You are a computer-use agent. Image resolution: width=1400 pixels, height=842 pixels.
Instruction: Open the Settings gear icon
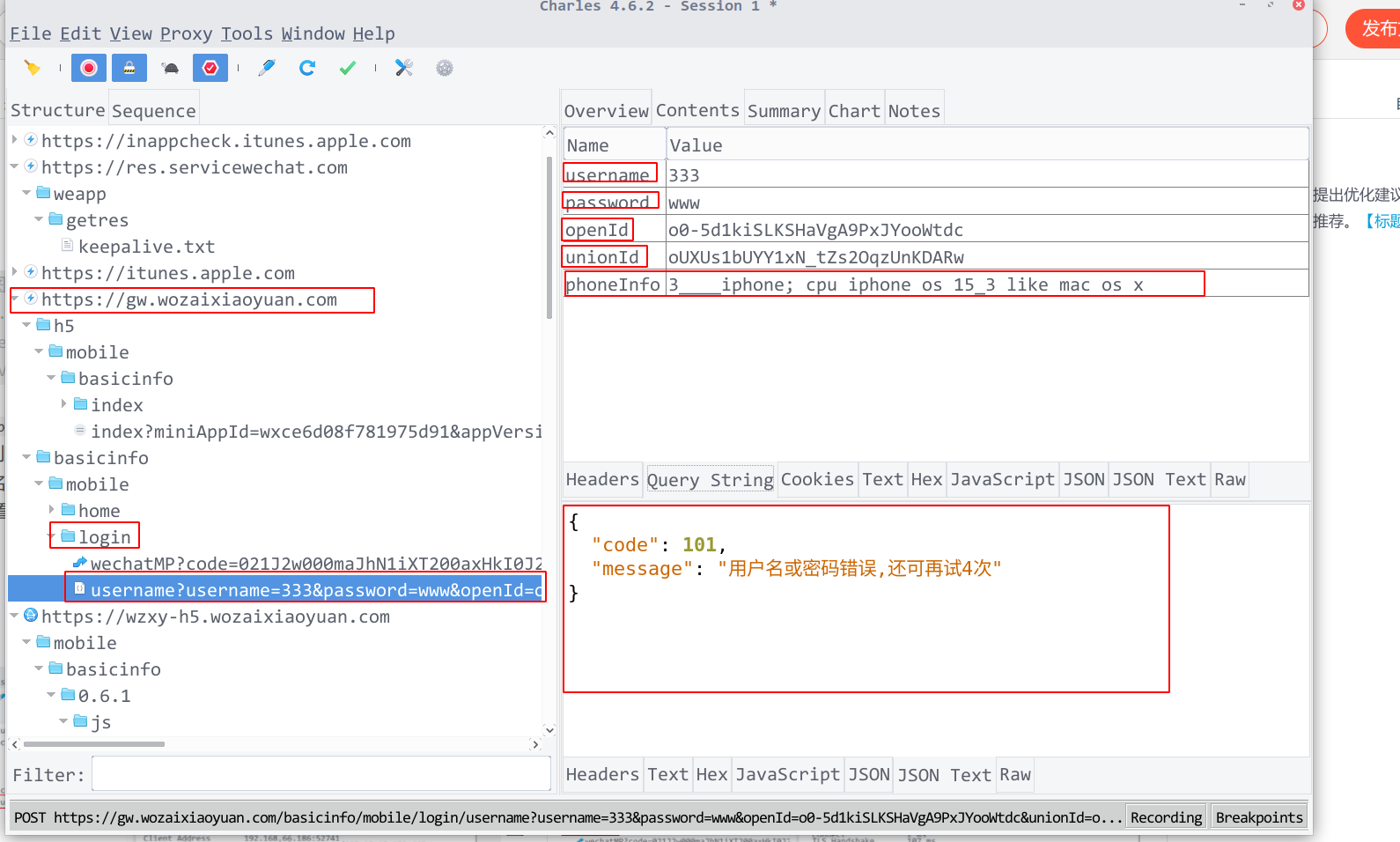(x=445, y=68)
